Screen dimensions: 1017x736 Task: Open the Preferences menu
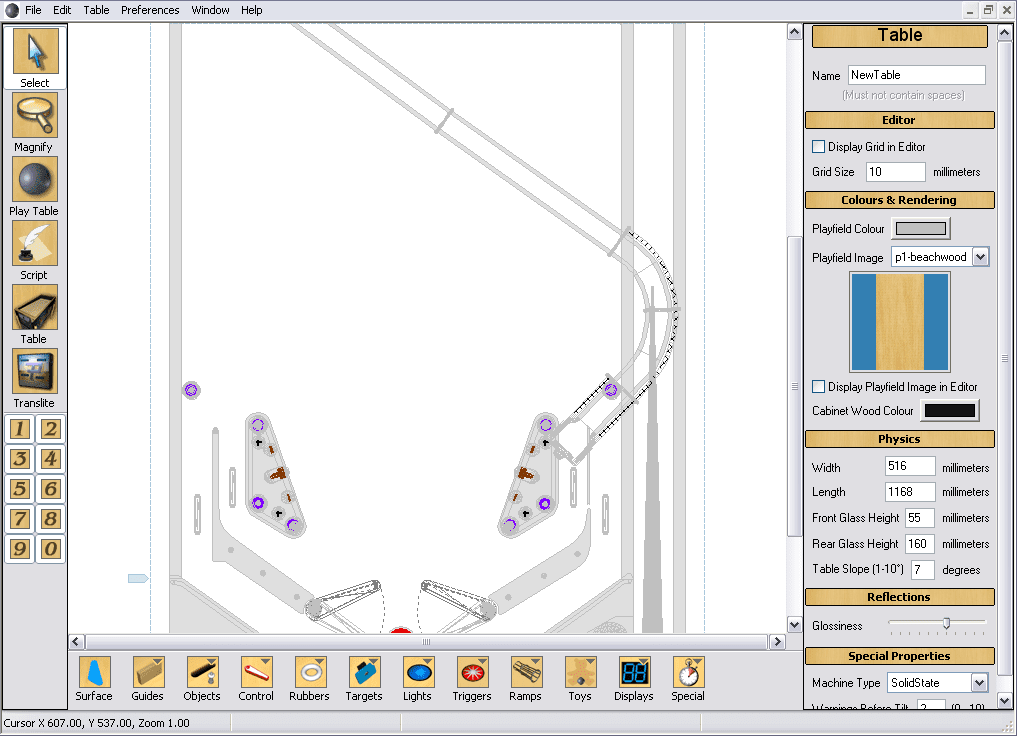(150, 10)
